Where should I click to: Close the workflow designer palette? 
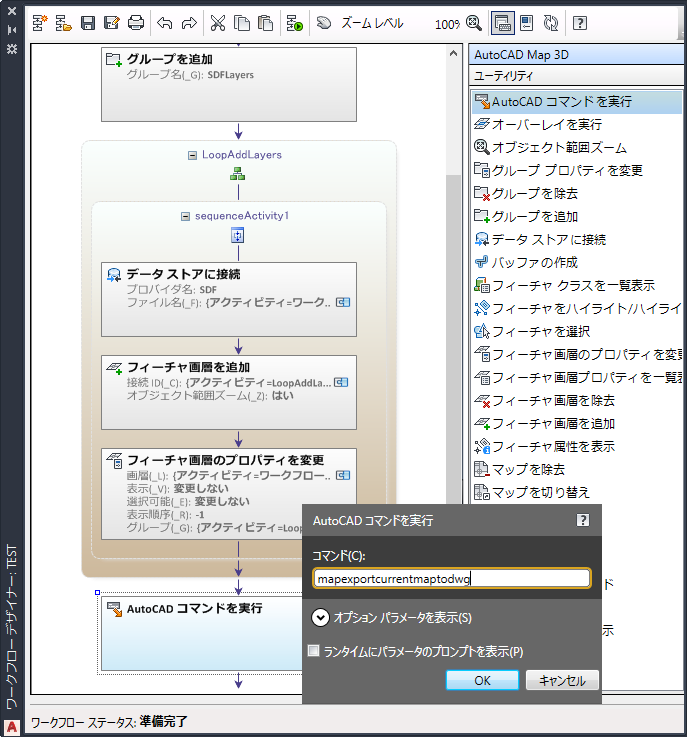[12, 11]
